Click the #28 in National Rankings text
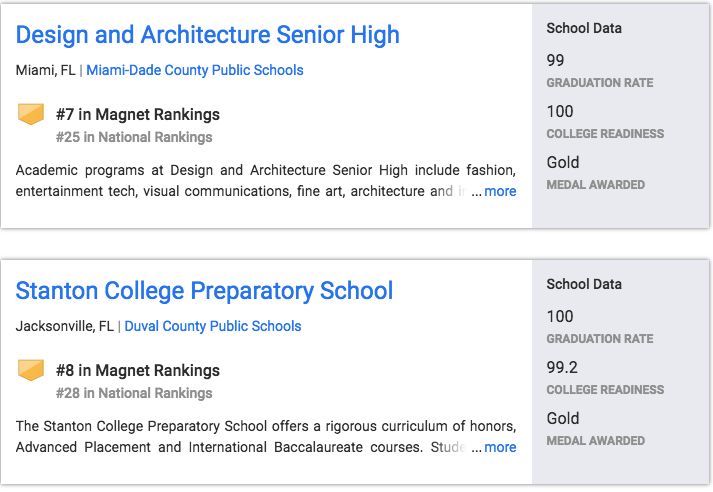713x492 pixels. click(134, 393)
